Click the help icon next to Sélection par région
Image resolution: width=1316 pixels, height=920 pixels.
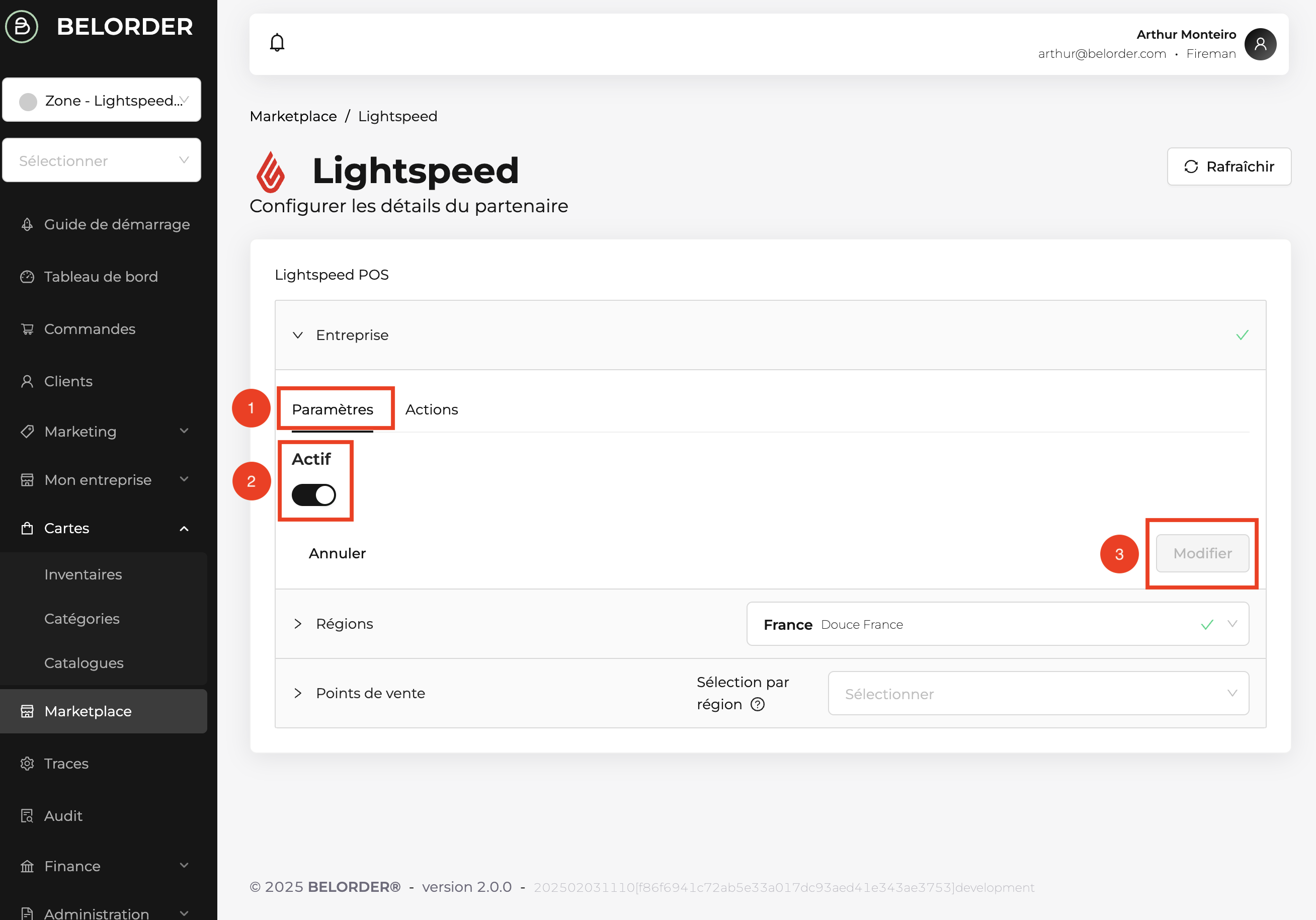click(x=758, y=704)
